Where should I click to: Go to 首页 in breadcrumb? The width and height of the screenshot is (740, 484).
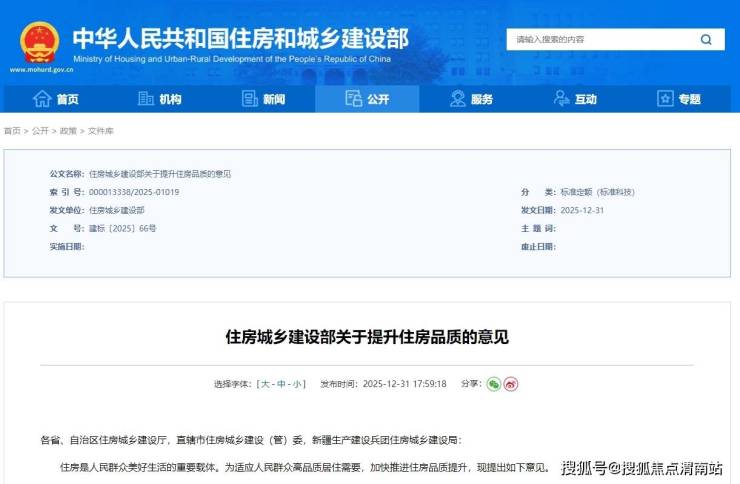12,131
